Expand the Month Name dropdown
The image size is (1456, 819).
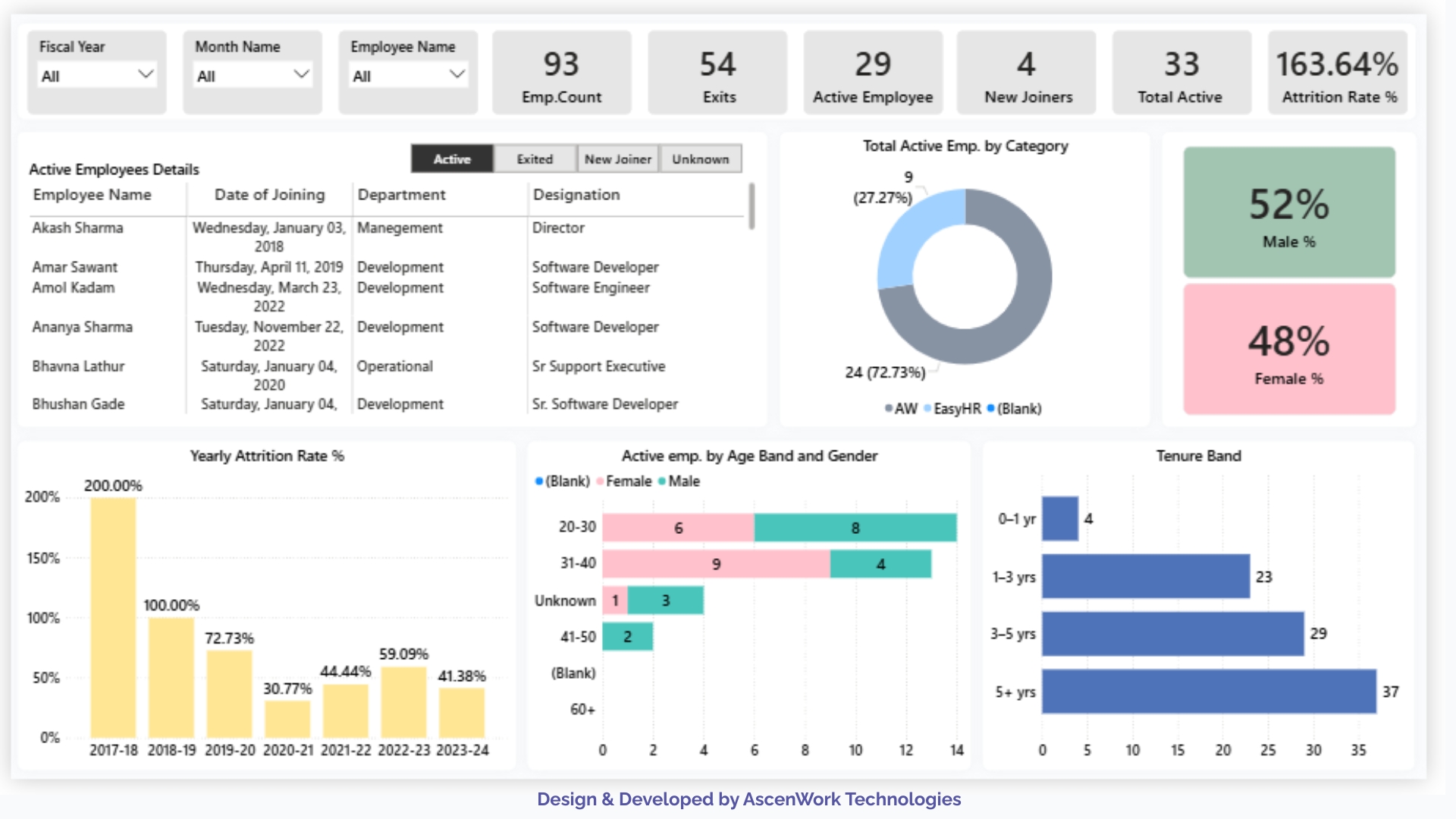253,75
